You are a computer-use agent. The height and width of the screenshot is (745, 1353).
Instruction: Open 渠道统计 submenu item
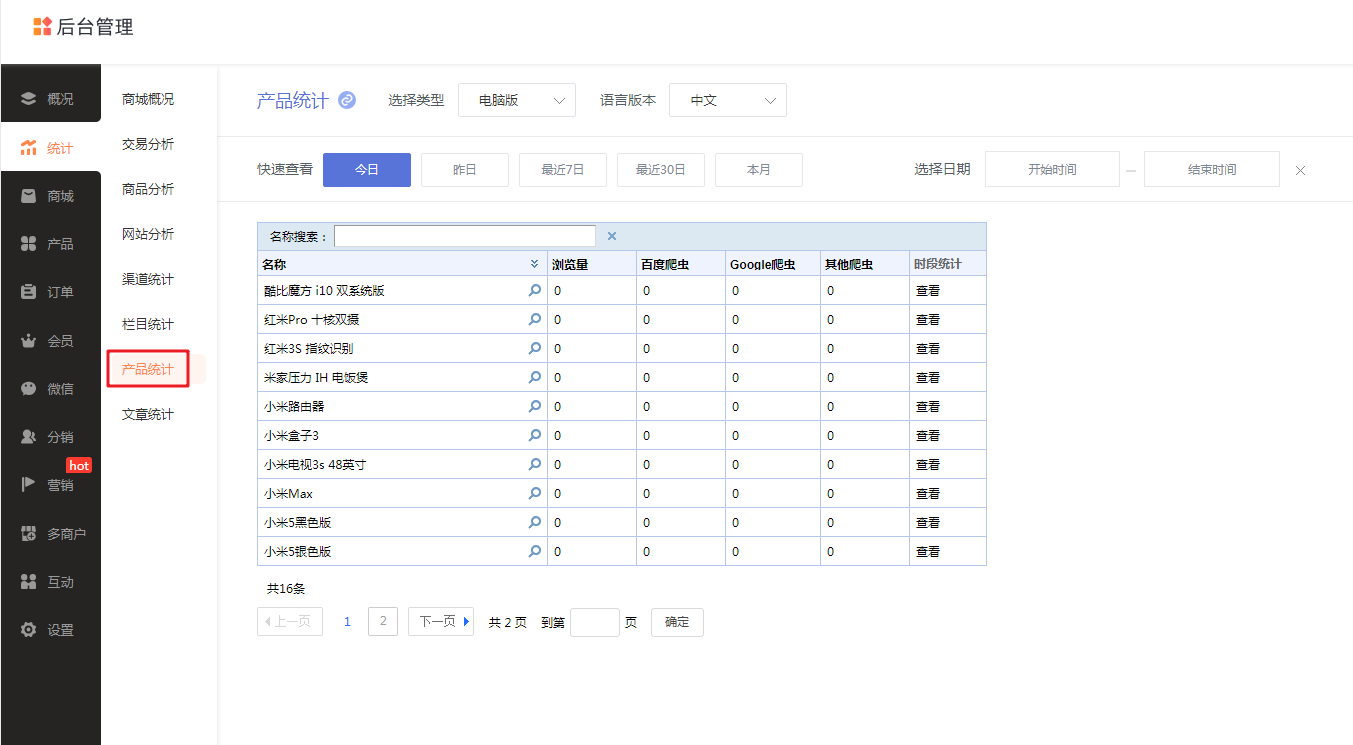tap(148, 279)
